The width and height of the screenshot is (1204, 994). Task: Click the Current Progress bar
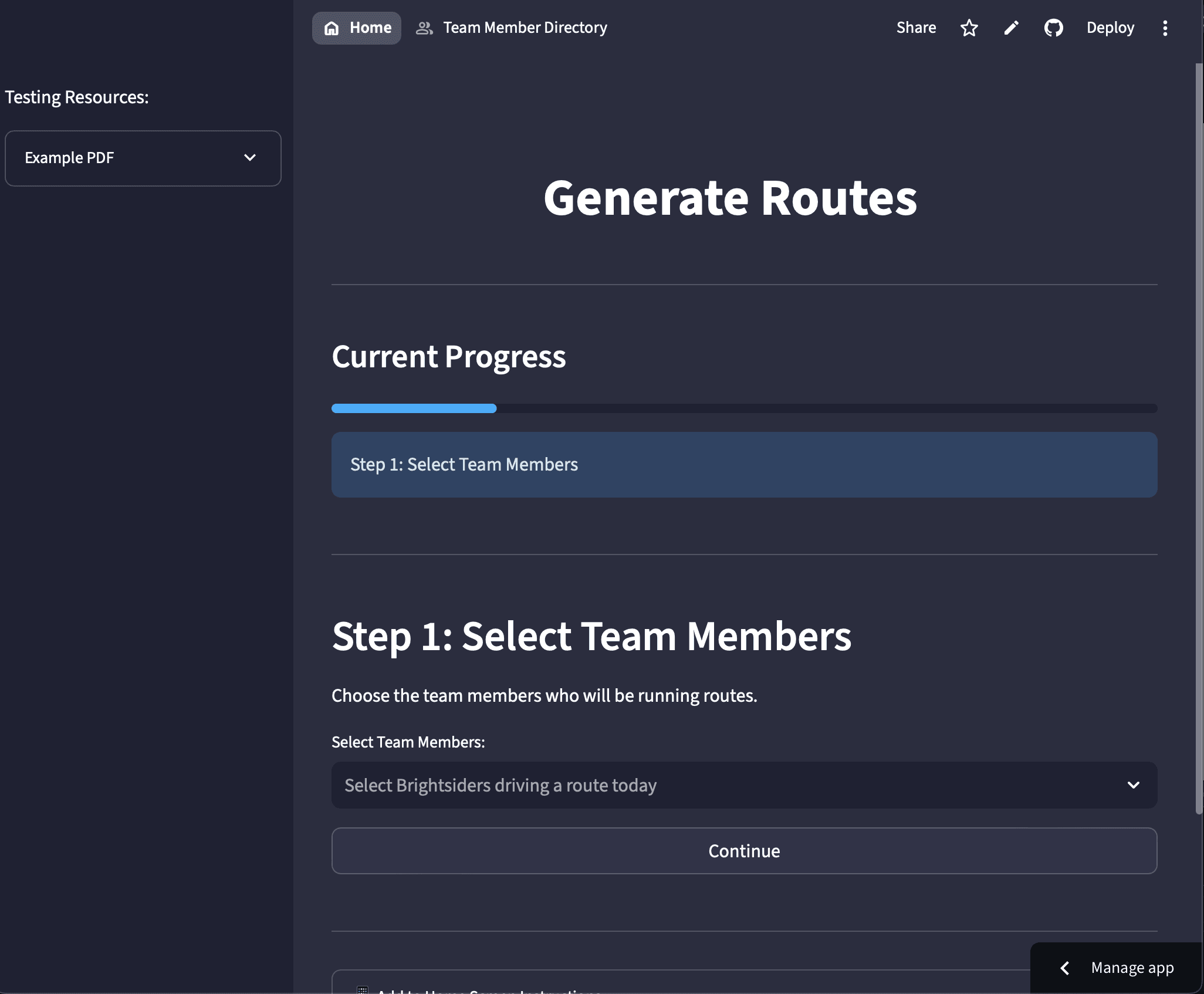coord(744,408)
